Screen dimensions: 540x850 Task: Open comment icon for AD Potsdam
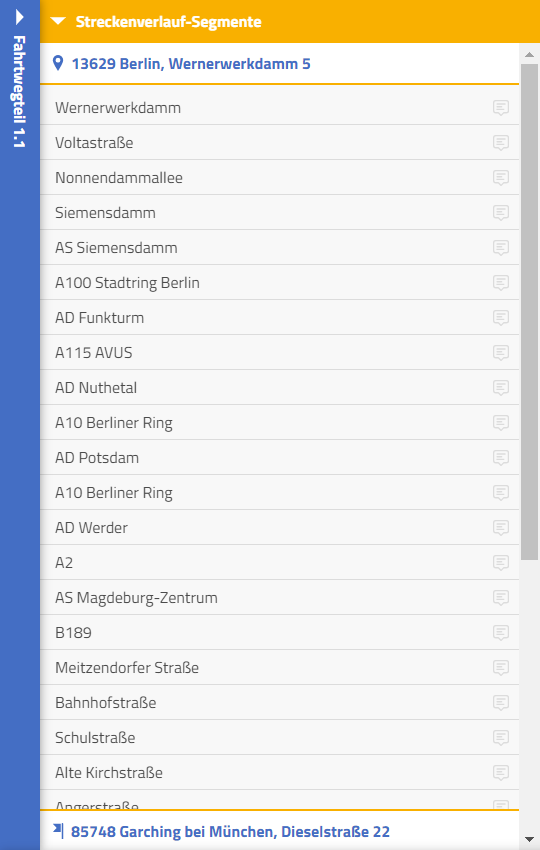(500, 458)
